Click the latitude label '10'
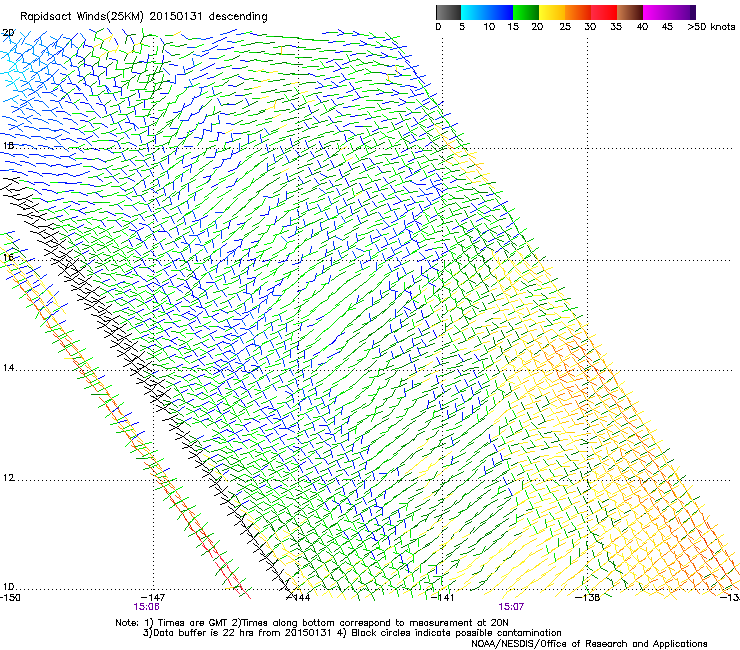Screen dimensions: 740x650 coord(8,587)
